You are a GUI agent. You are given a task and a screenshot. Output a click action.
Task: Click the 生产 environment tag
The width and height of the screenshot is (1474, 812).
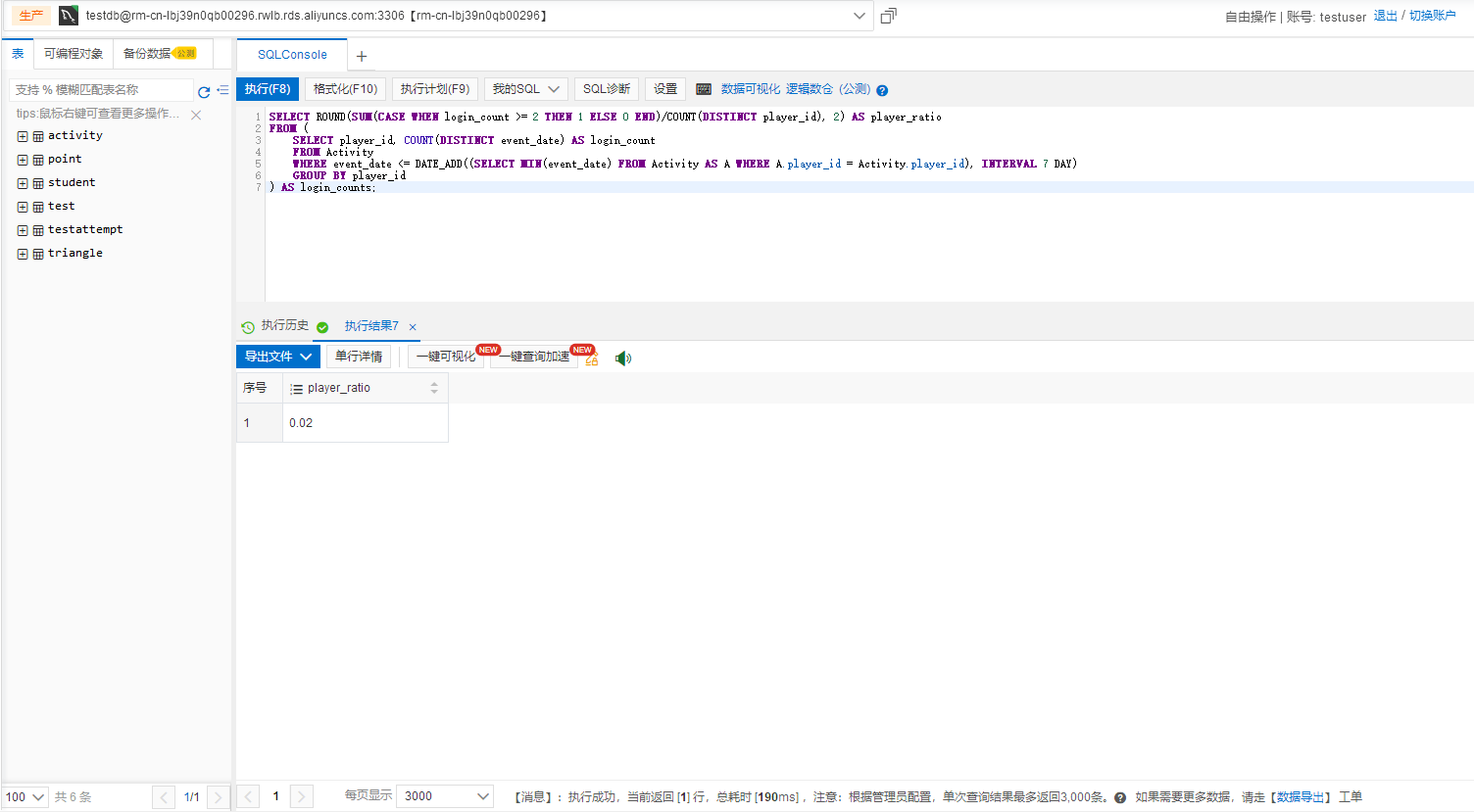pyautogui.click(x=31, y=16)
